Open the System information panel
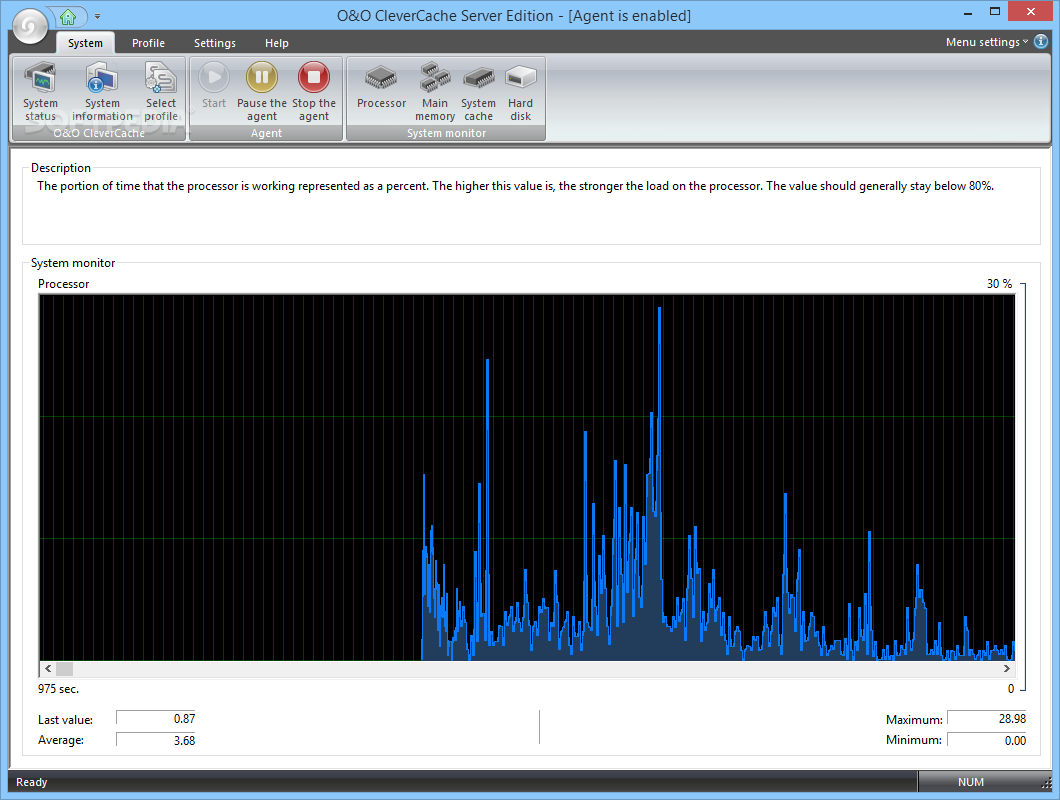This screenshot has height=800, width=1060. (x=102, y=91)
